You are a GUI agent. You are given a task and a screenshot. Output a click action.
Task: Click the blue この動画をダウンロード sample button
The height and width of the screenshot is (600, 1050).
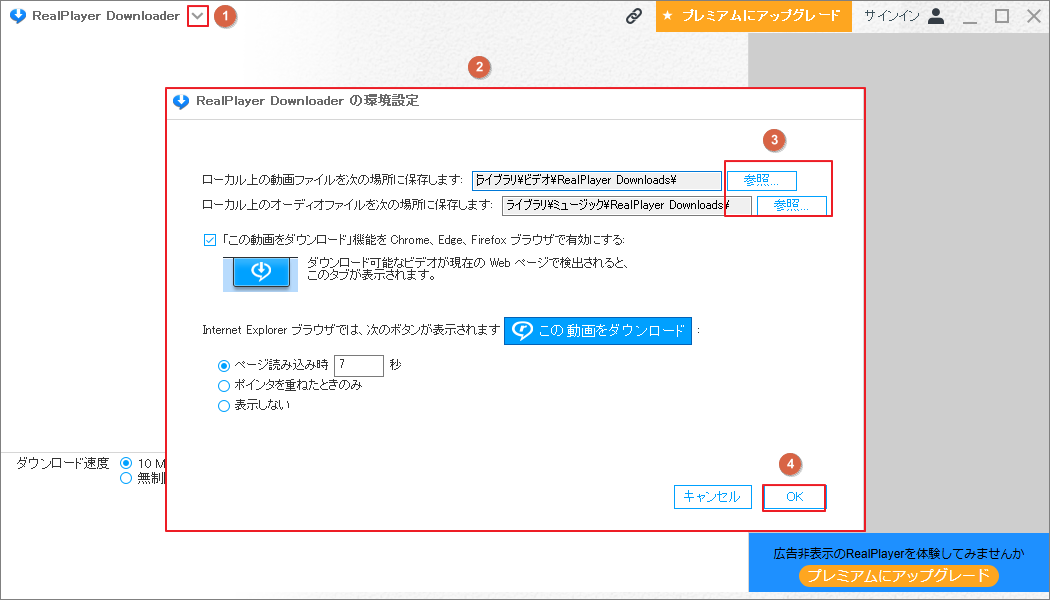pyautogui.click(x=598, y=331)
